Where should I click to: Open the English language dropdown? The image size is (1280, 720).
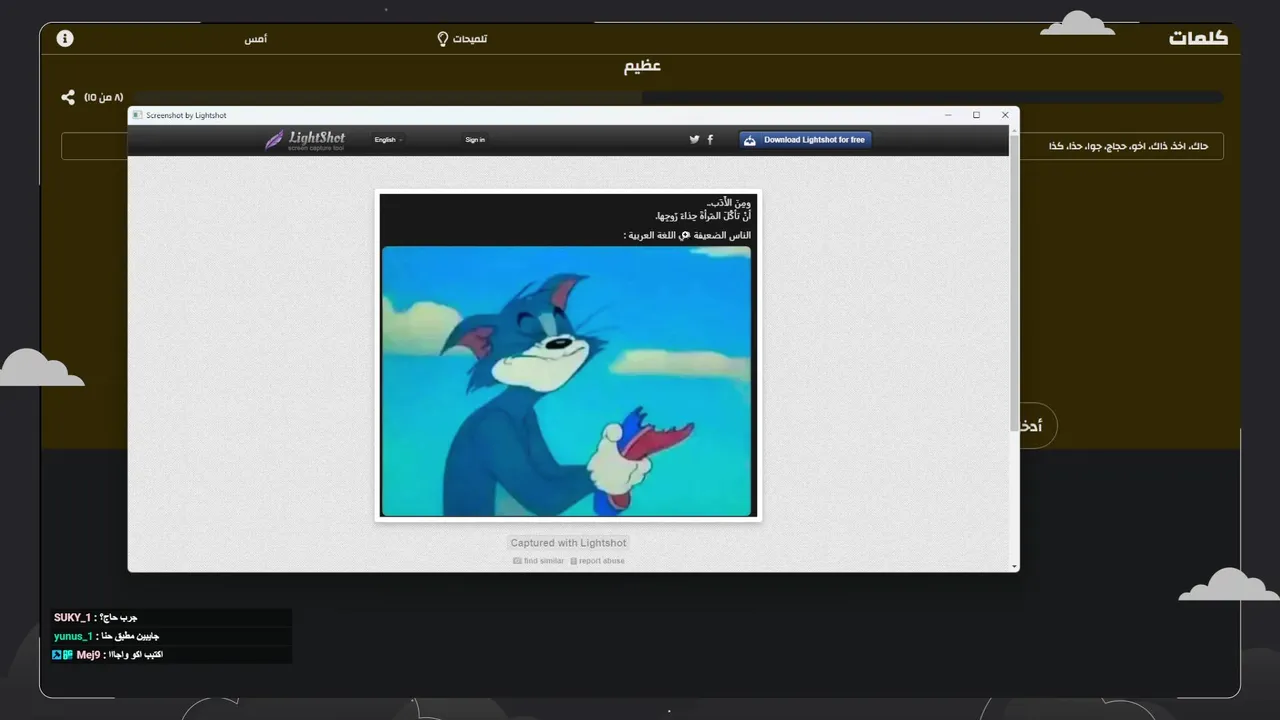click(388, 140)
